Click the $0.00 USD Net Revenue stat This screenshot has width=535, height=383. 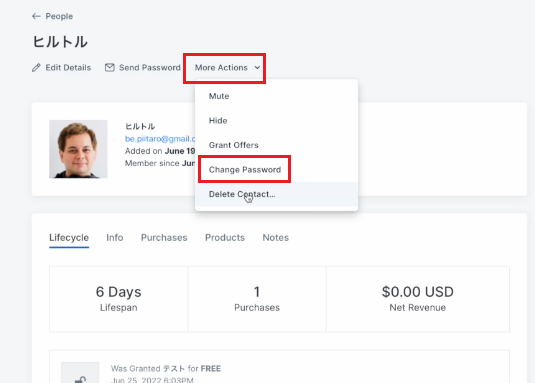coord(418,299)
